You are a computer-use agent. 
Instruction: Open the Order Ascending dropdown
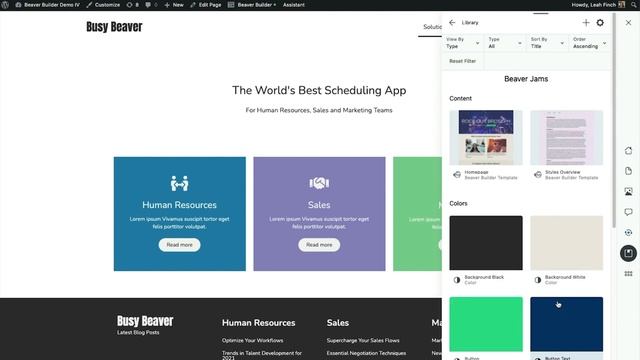click(x=590, y=43)
